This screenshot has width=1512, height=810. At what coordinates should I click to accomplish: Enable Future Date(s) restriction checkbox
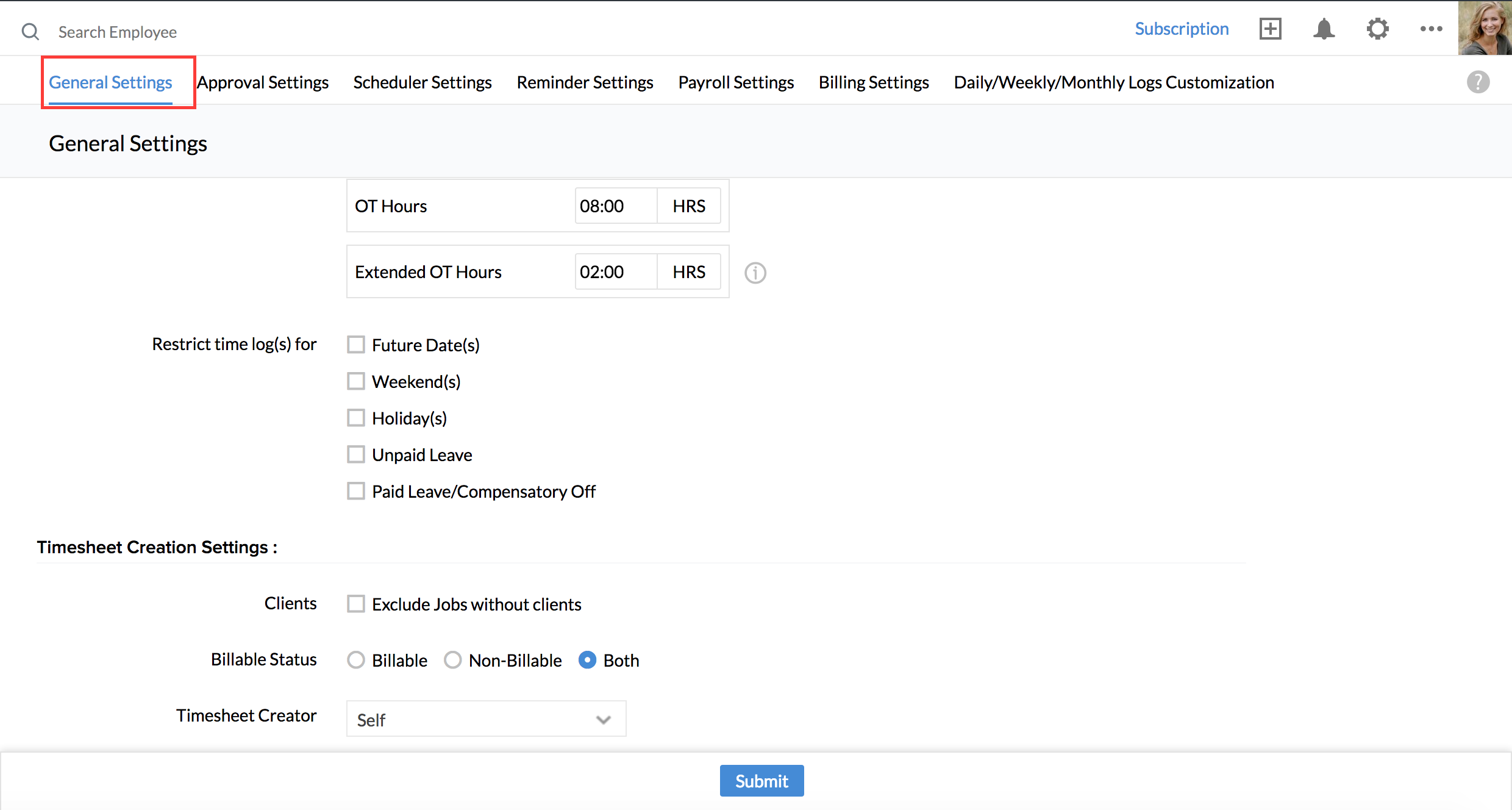[x=356, y=345]
